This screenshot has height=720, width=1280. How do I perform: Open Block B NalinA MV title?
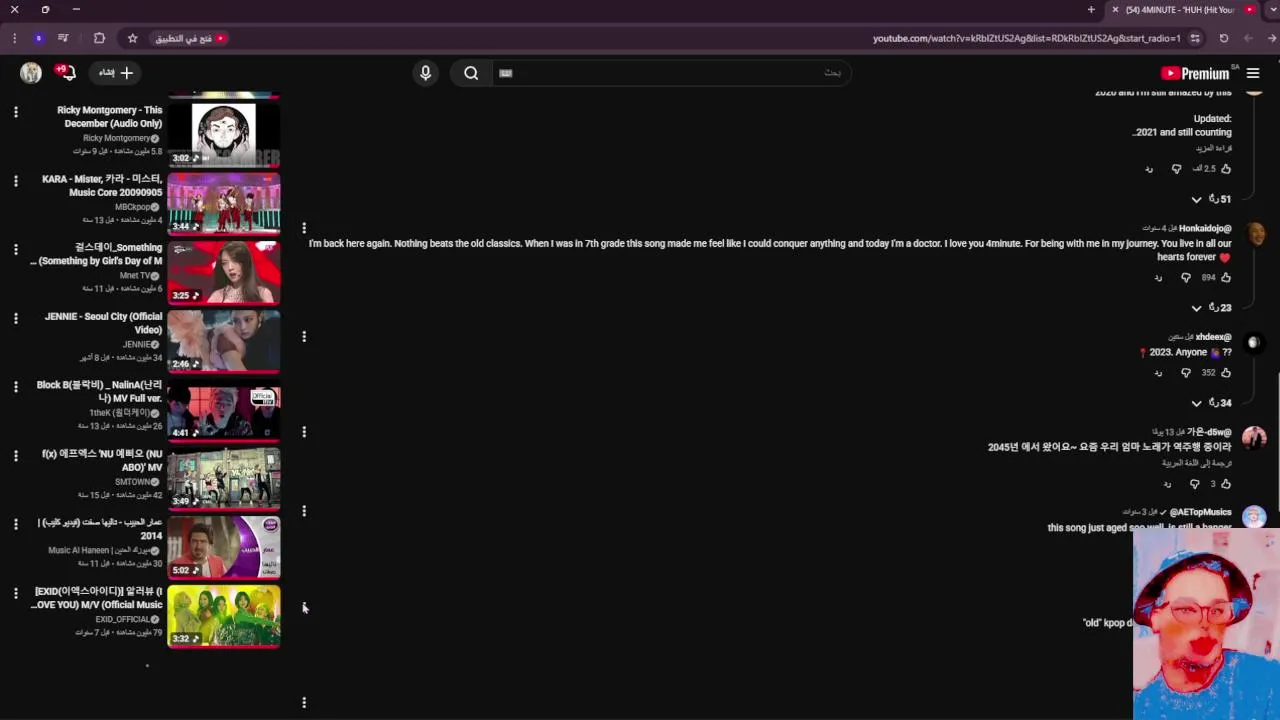pos(99,391)
